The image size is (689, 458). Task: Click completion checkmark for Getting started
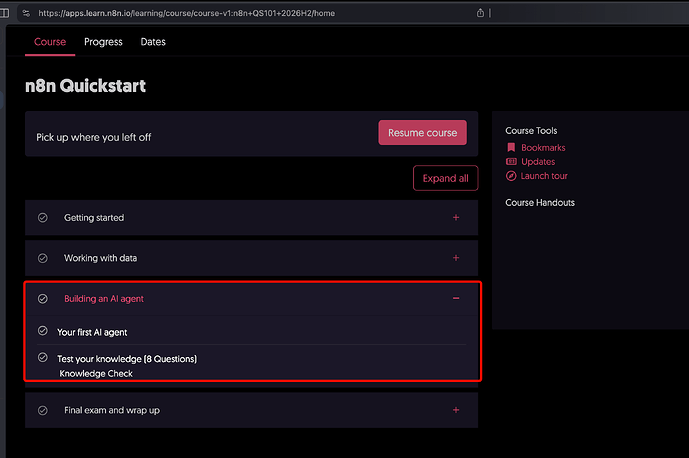43,218
